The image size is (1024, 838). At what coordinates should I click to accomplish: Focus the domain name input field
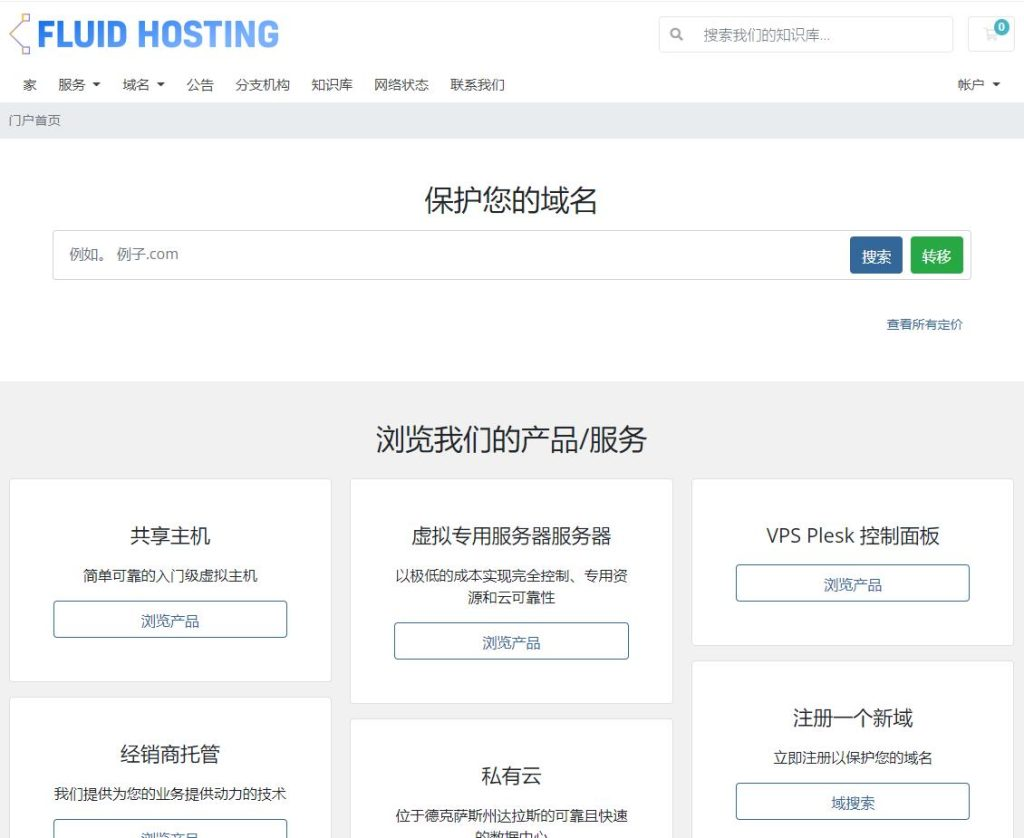coord(450,255)
